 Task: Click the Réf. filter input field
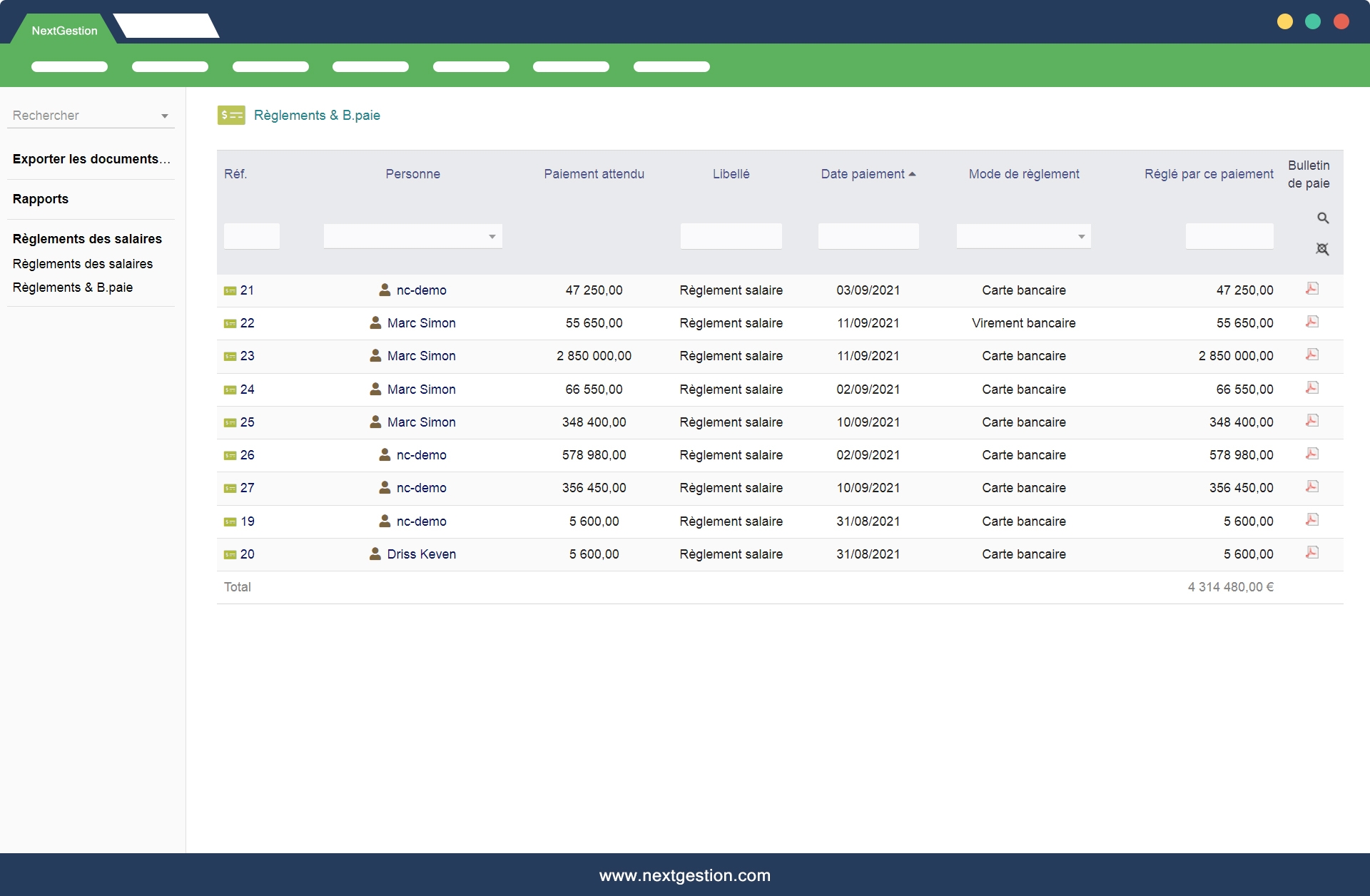(251, 236)
